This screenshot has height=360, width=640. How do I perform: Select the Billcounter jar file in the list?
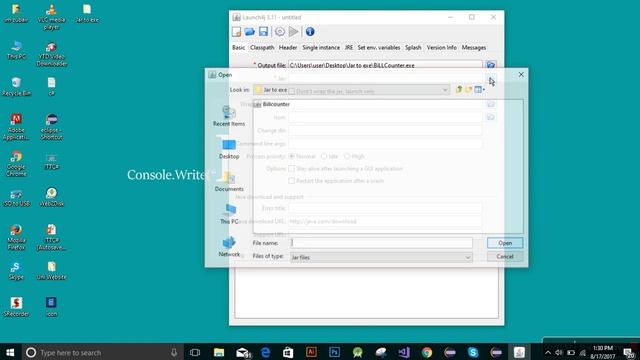click(272, 104)
